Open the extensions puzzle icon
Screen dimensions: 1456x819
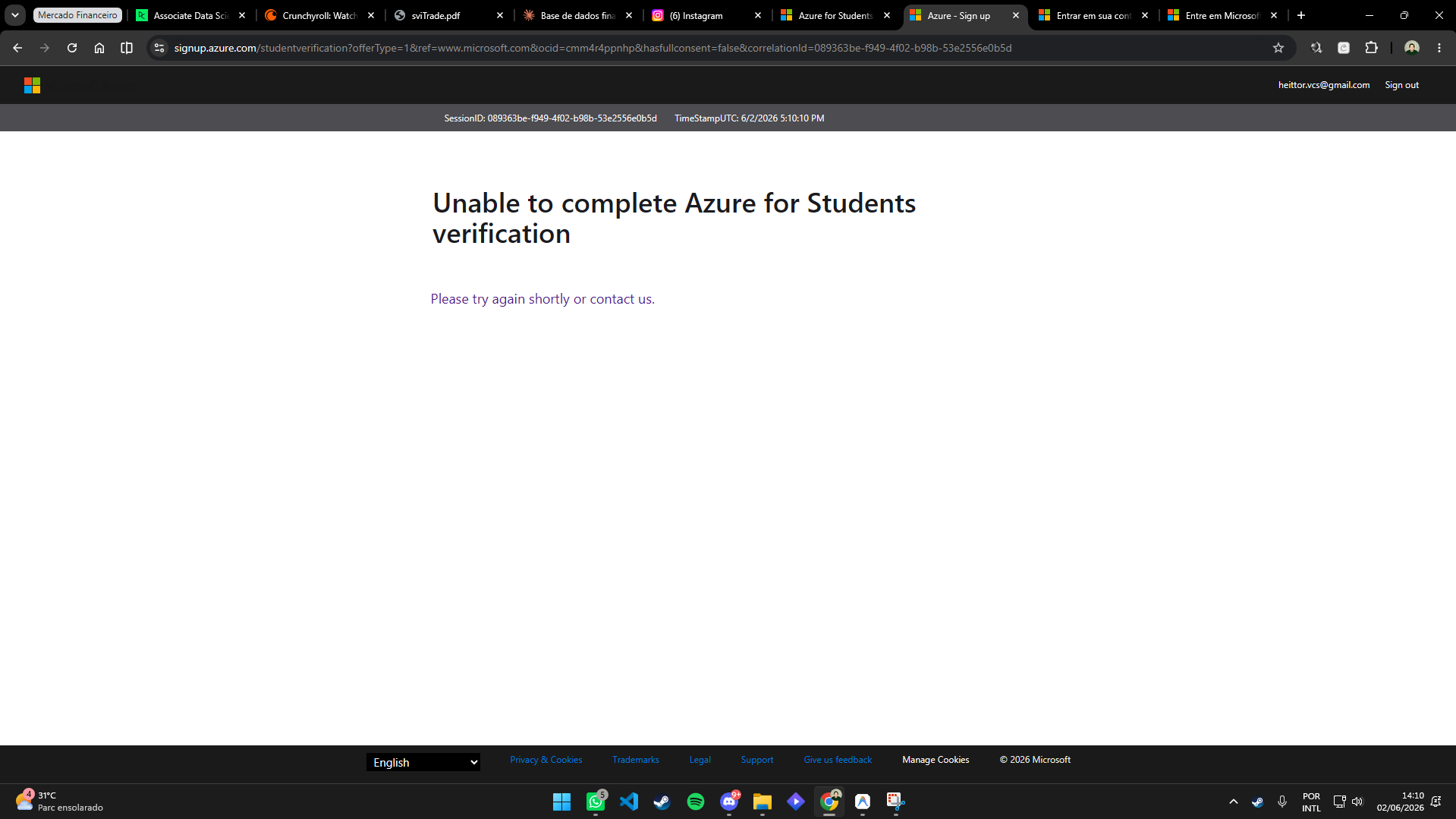pos(1371,48)
